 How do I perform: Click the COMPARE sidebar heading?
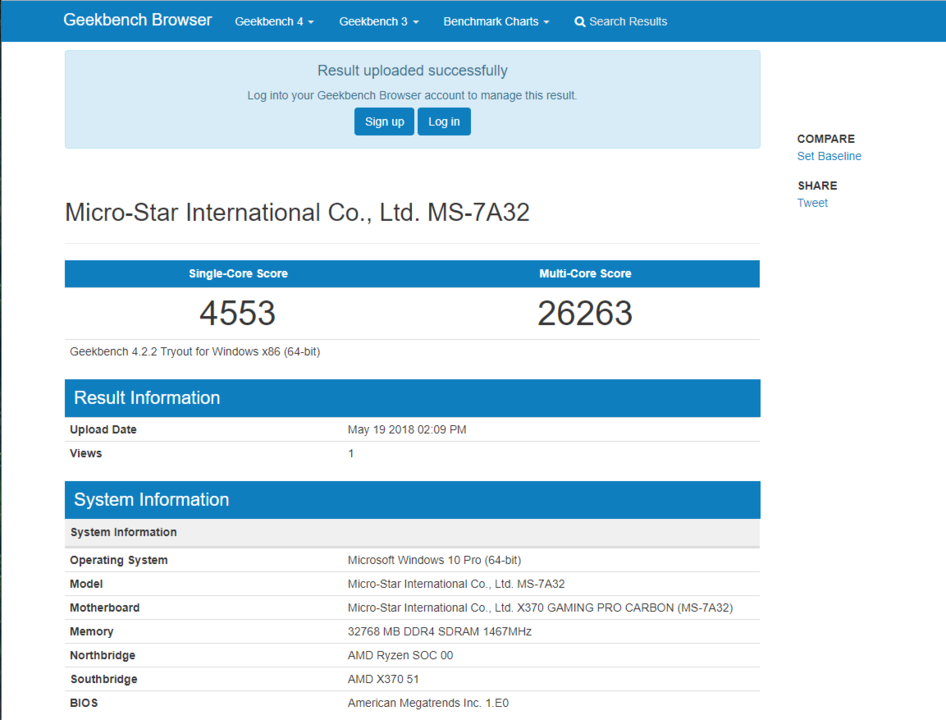pyautogui.click(x=826, y=139)
